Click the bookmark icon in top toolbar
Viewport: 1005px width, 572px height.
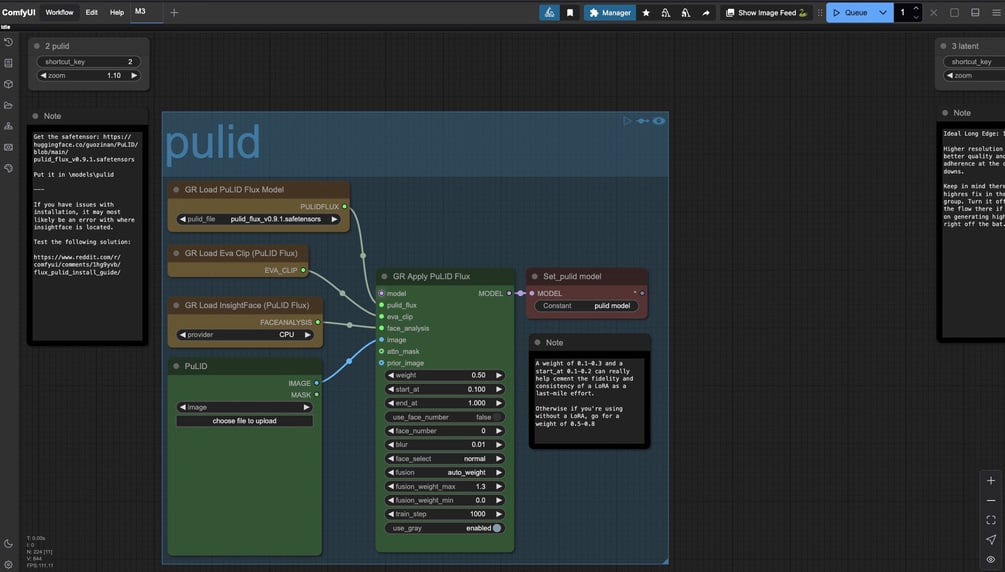(570, 12)
